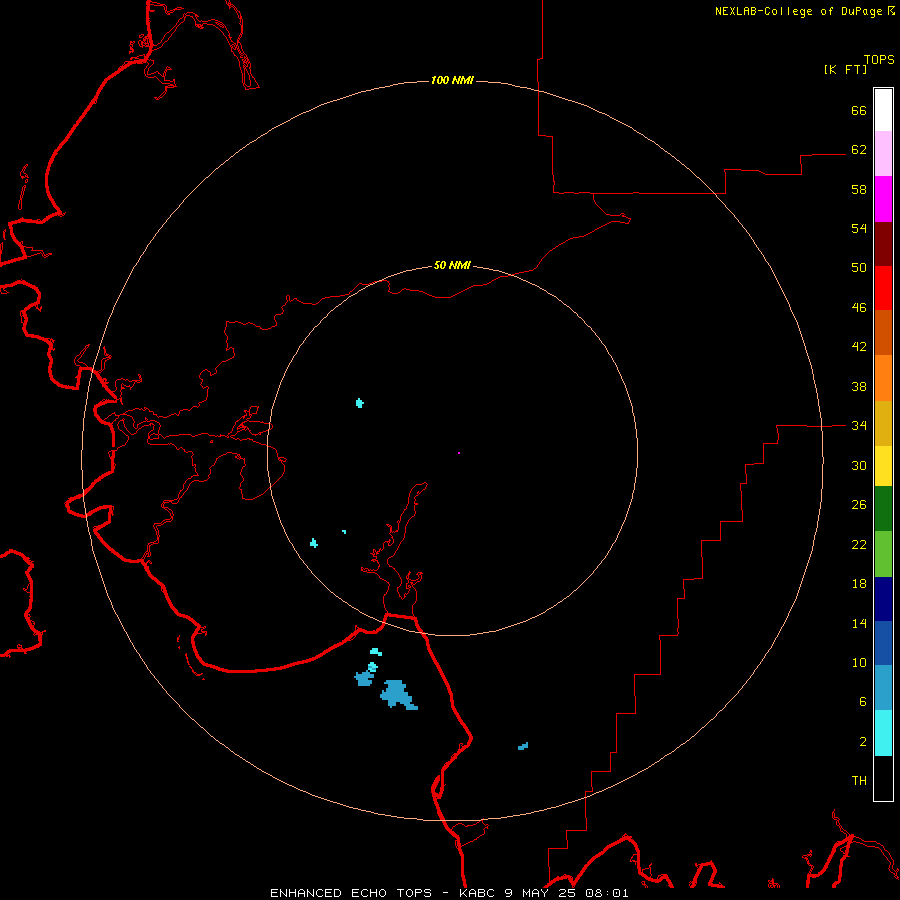Select the black TH legend swatch
This screenshot has width=900, height=900.
coord(883,778)
